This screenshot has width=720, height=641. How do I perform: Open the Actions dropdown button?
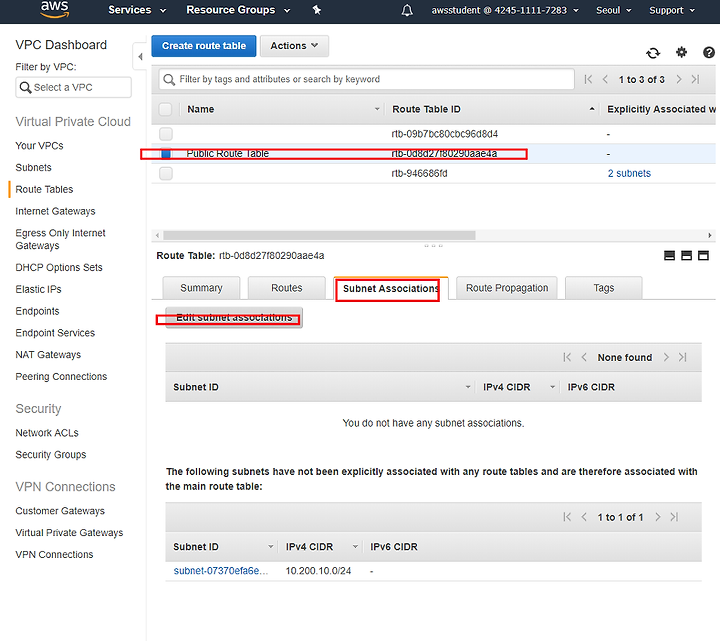294,46
